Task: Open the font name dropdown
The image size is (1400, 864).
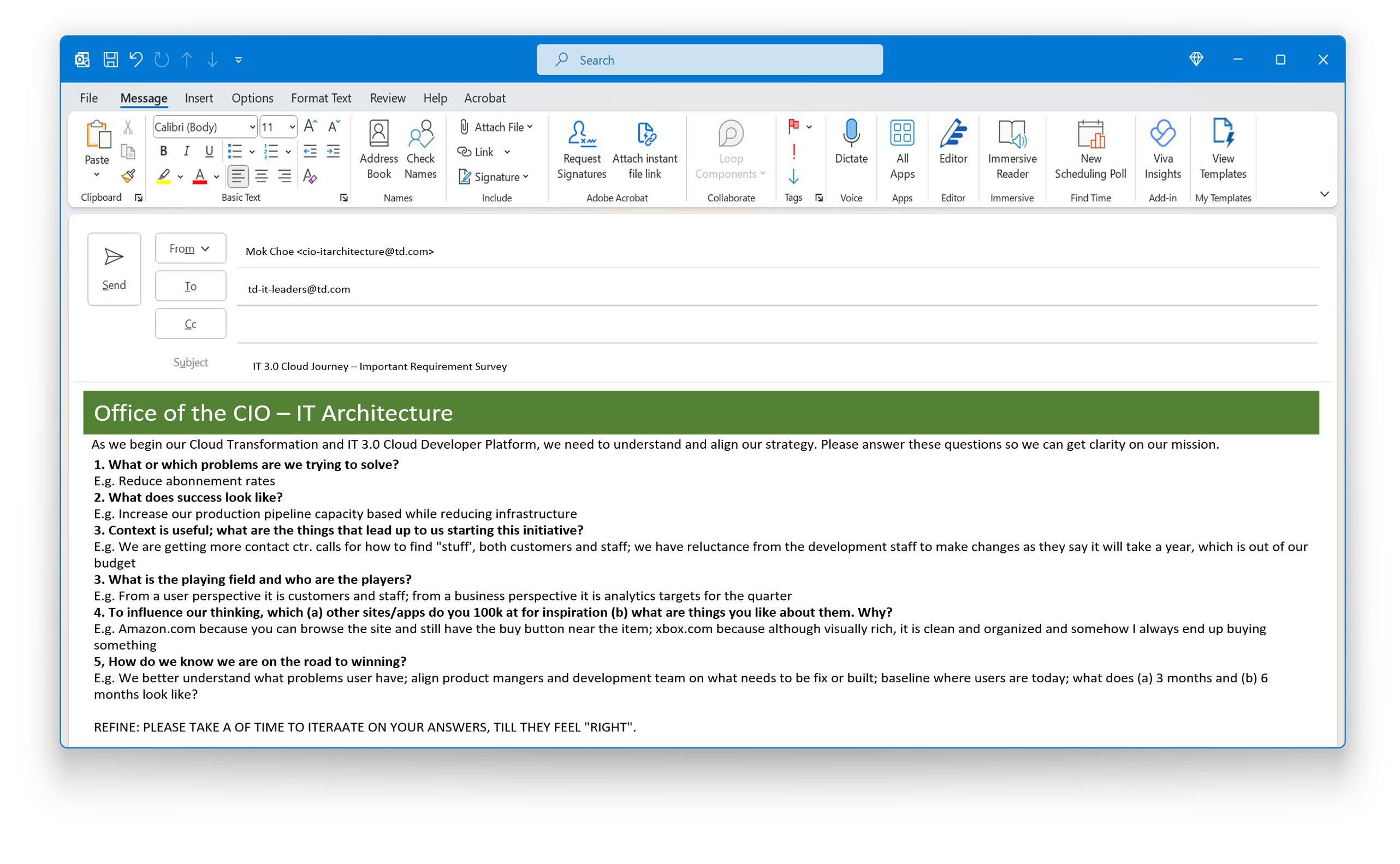Action: (252, 127)
